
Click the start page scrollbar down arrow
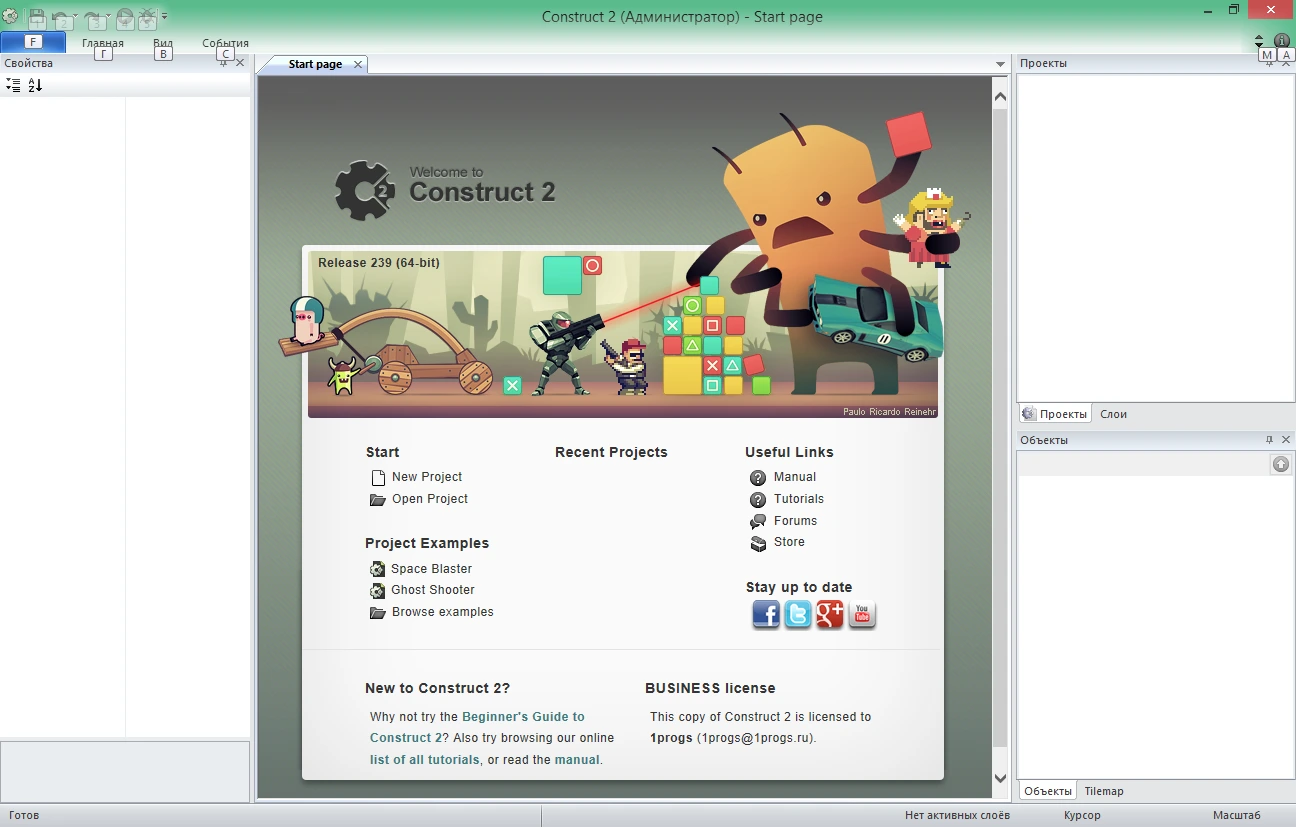[1000, 778]
